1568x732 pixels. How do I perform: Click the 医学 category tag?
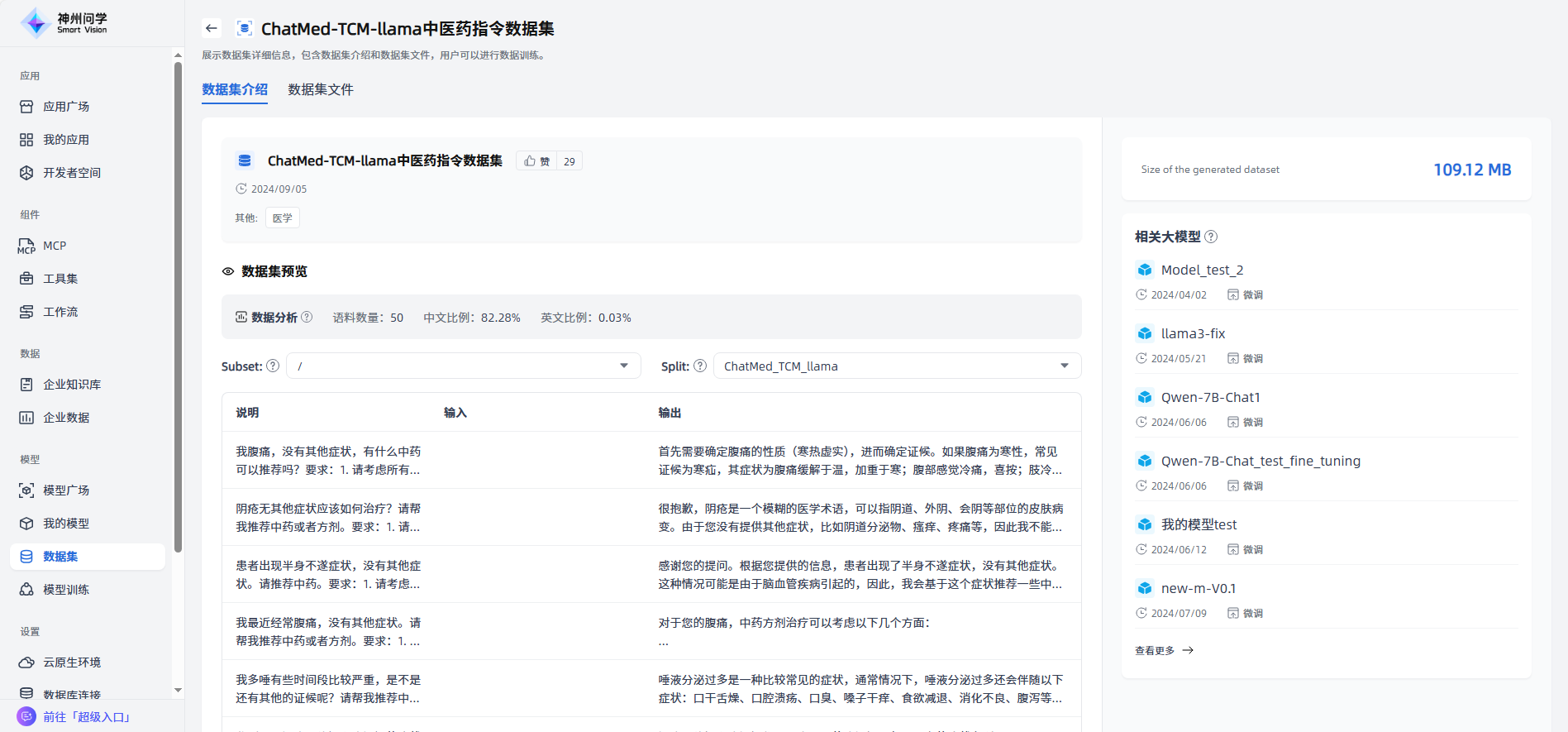pyautogui.click(x=283, y=218)
